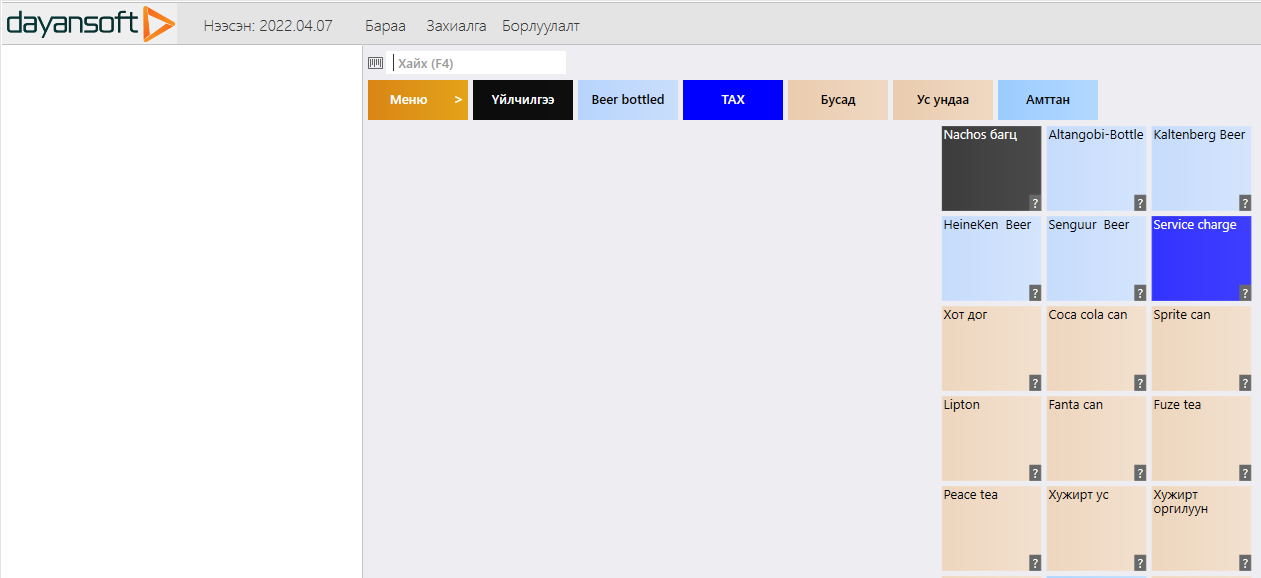Open info icon on HeineKen Beer tile
This screenshot has height=578, width=1261.
(1035, 293)
